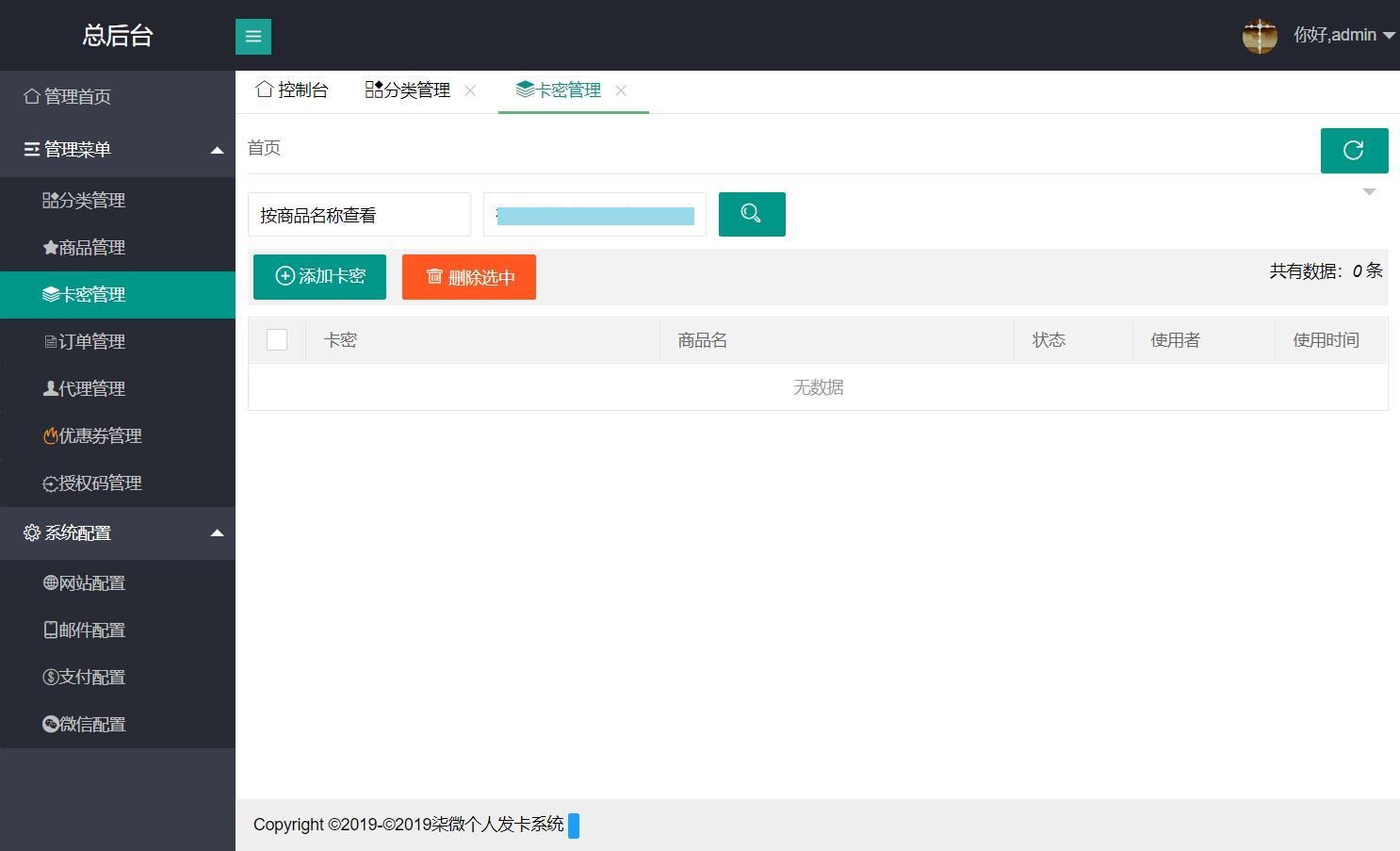The height and width of the screenshot is (851, 1400).
Task: Close the 卡密管理 tab
Action: pos(621,90)
